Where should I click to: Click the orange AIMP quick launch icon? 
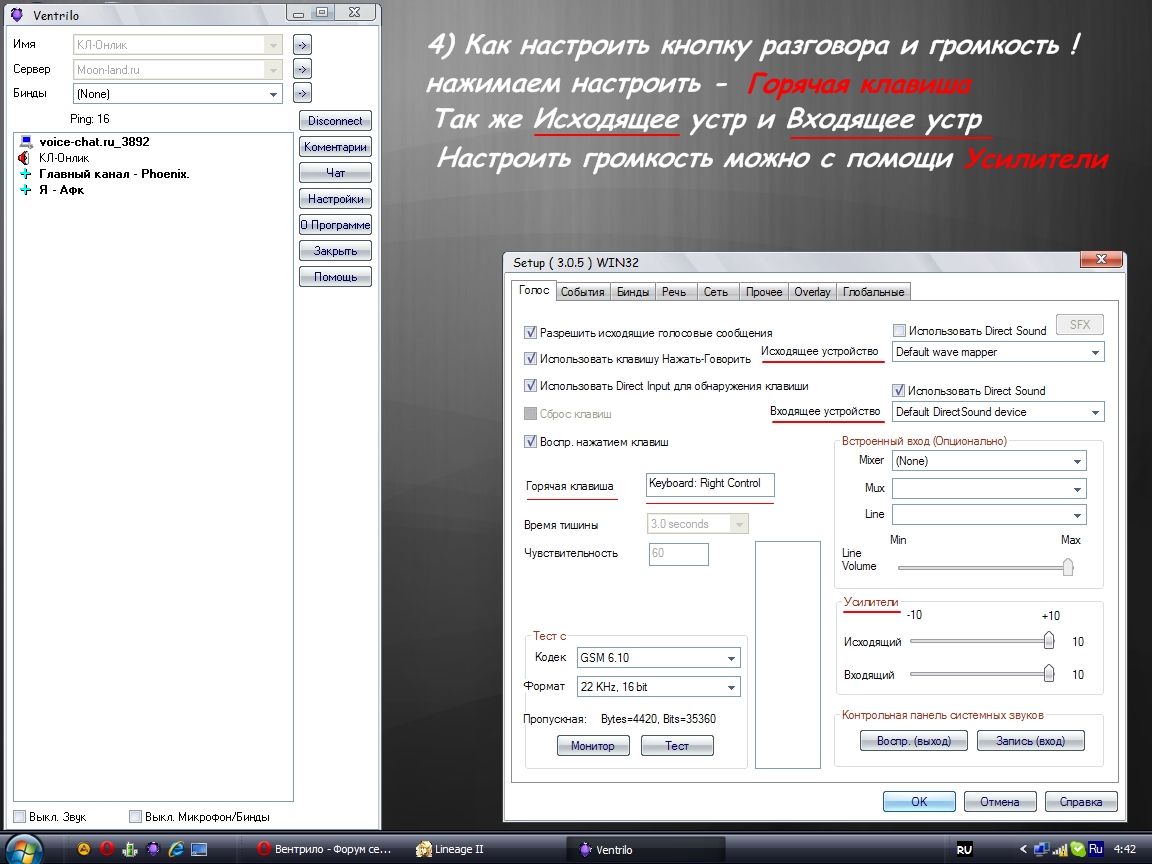[x=84, y=849]
